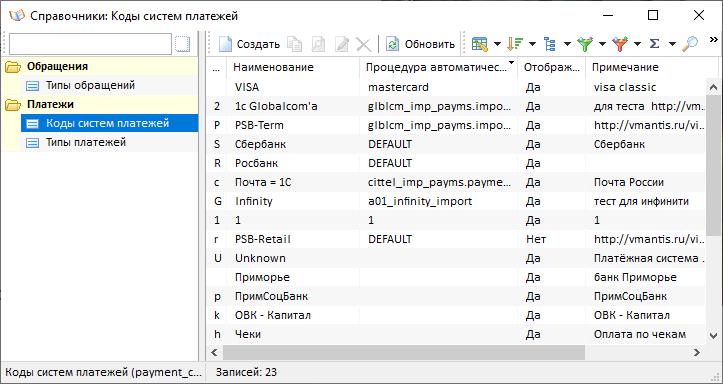The height and width of the screenshot is (384, 723).
Task: Select Обращения folder in tree
Action: tap(57, 66)
